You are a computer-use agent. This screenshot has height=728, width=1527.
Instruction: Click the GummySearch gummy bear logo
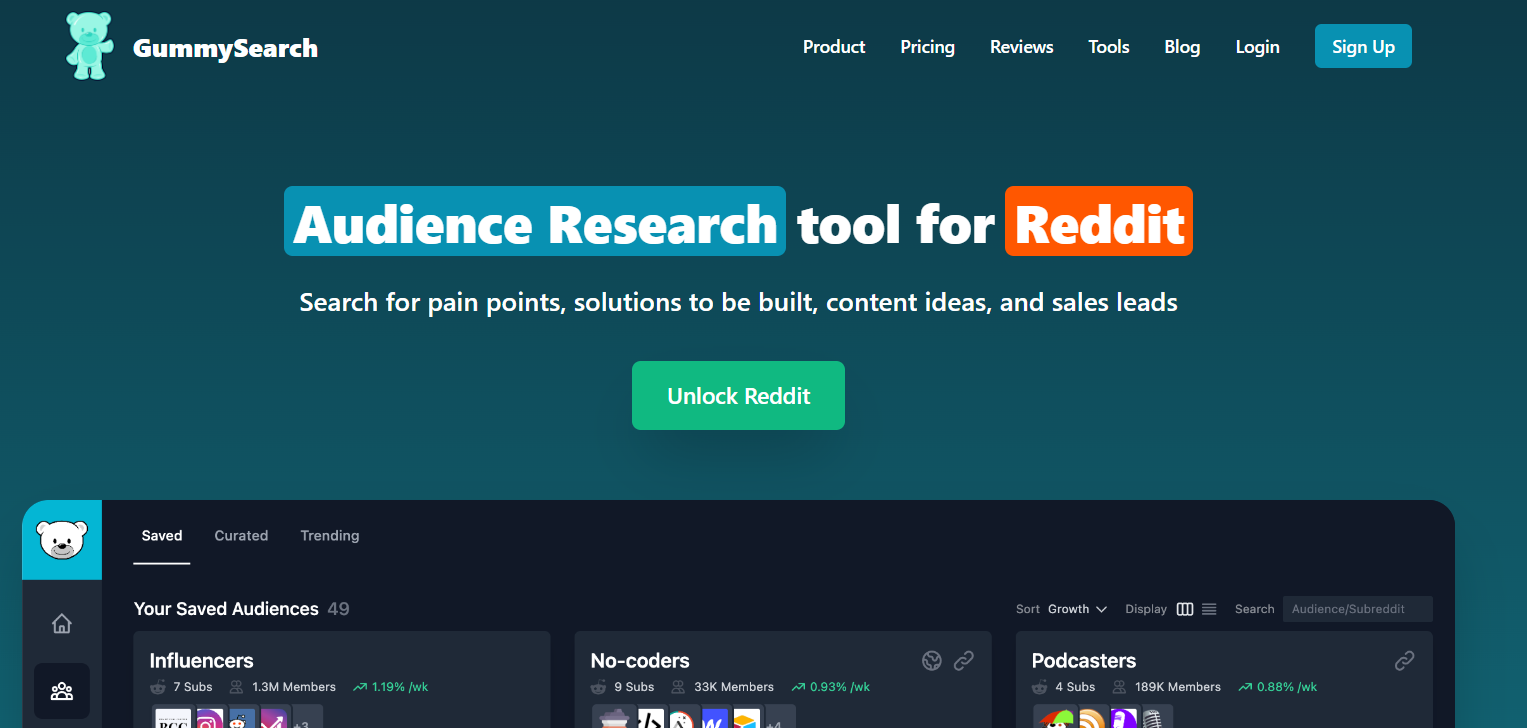[90, 46]
